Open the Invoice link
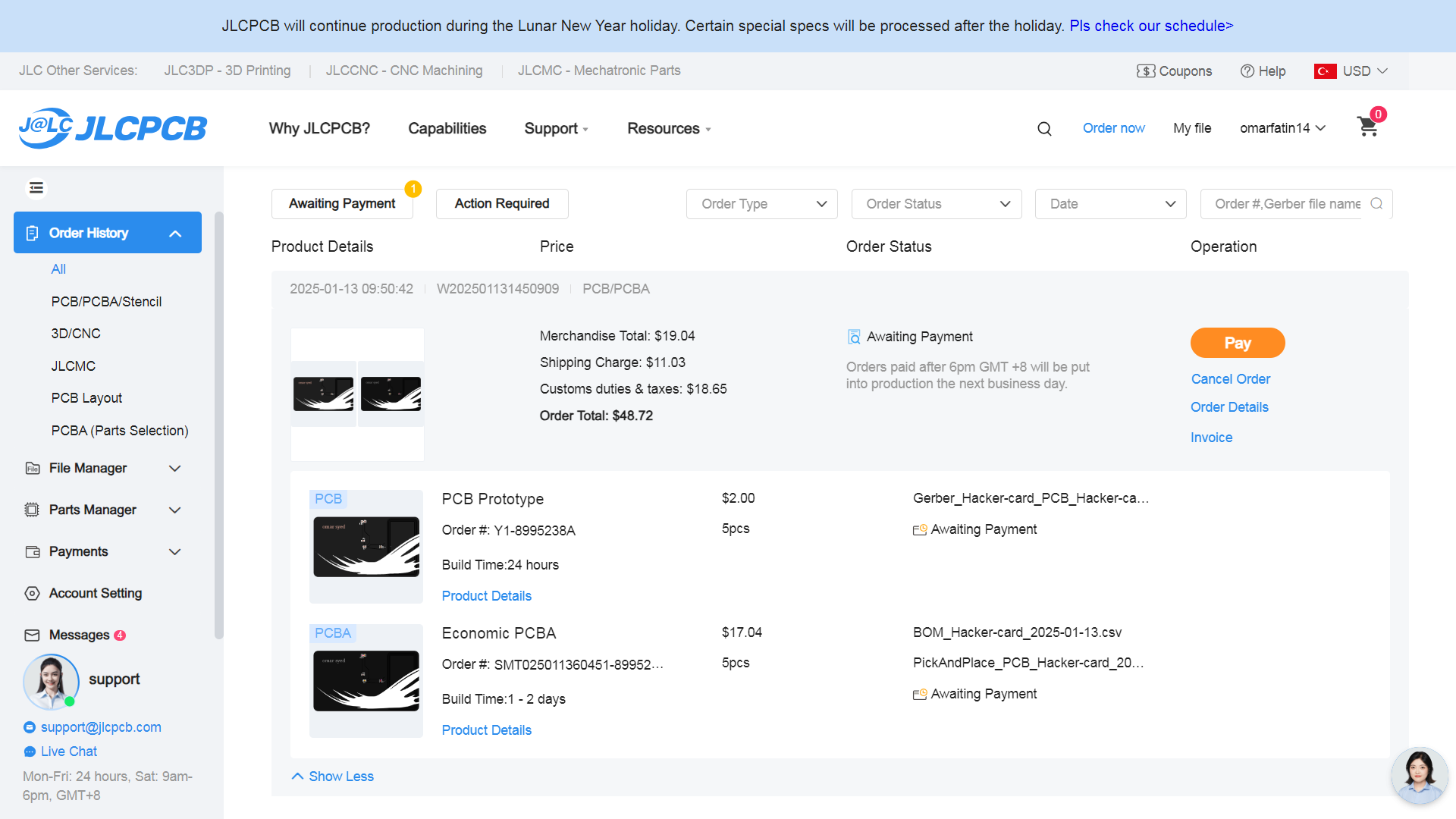 1211,438
